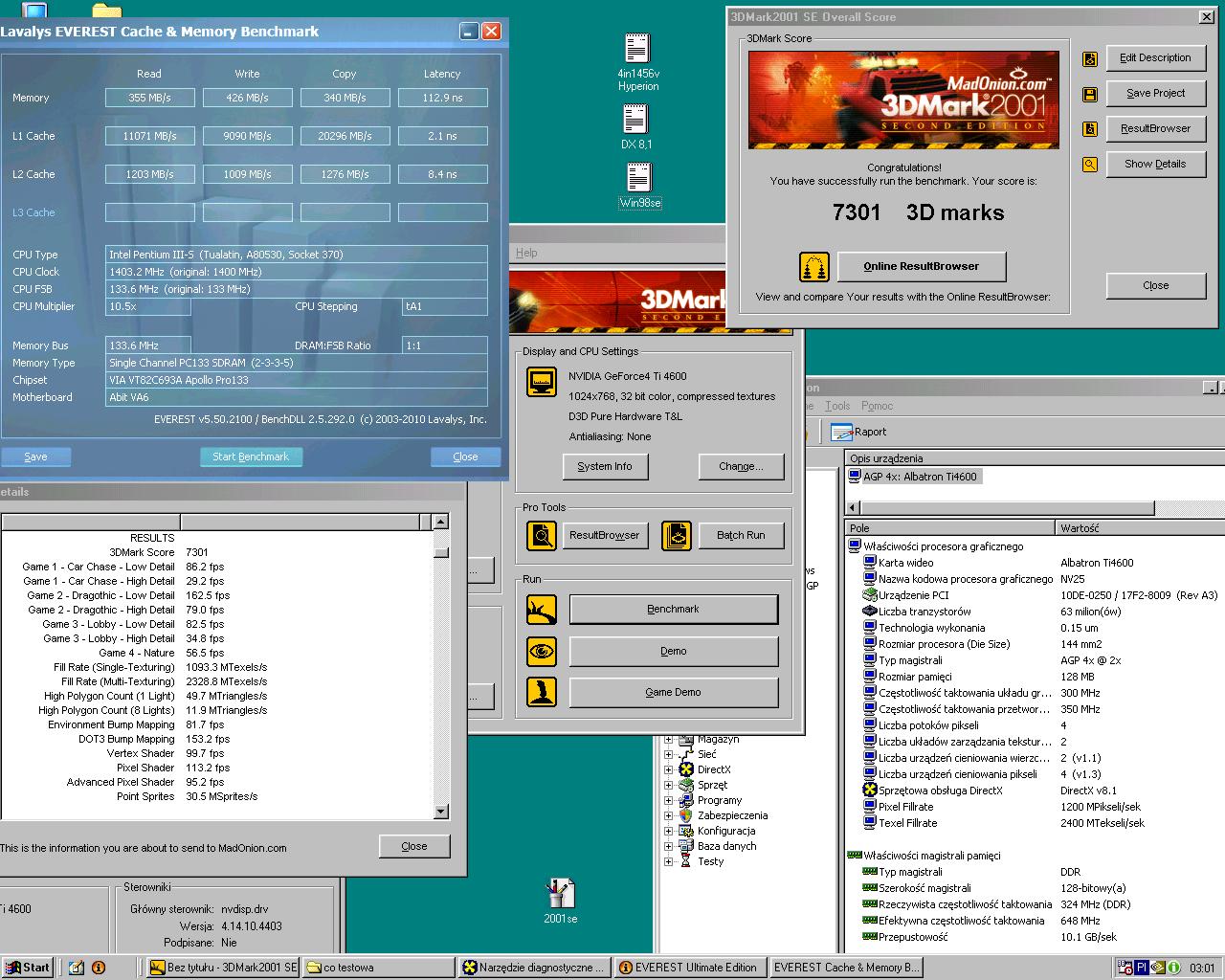Click the Raport toolbar icon in EVEREST

tap(841, 432)
